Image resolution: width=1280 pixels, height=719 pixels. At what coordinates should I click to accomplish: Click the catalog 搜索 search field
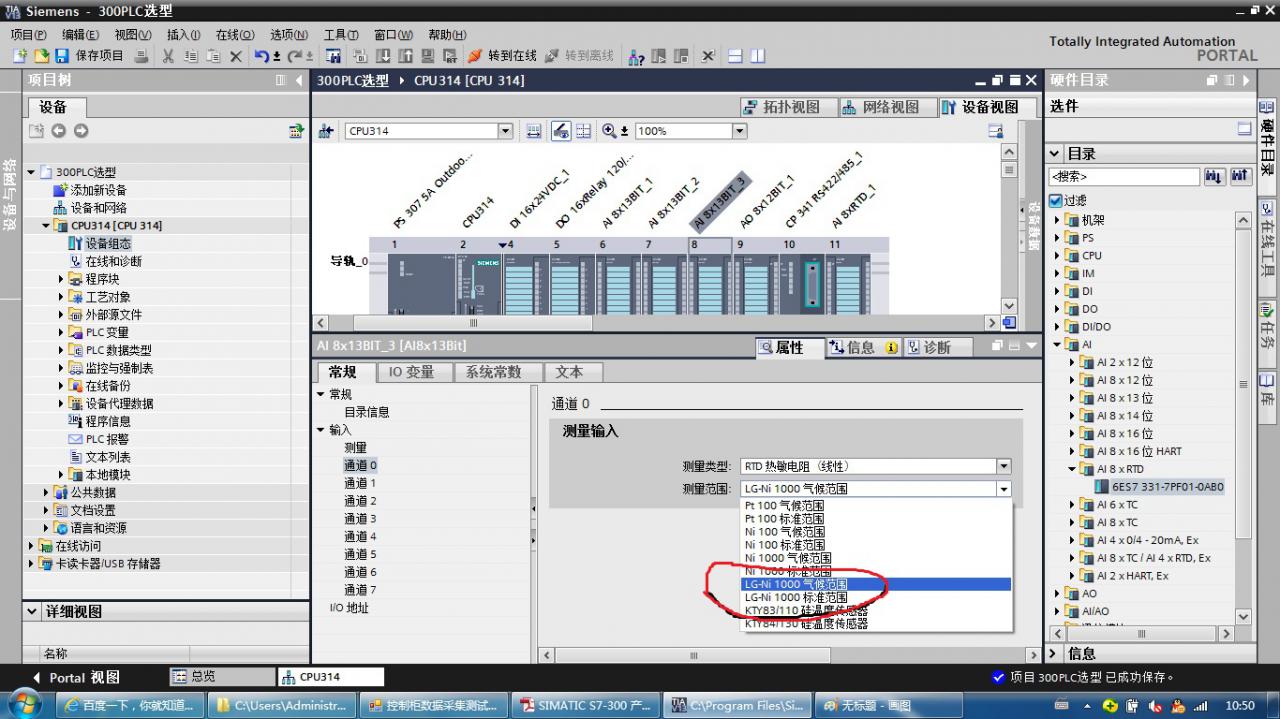1124,177
